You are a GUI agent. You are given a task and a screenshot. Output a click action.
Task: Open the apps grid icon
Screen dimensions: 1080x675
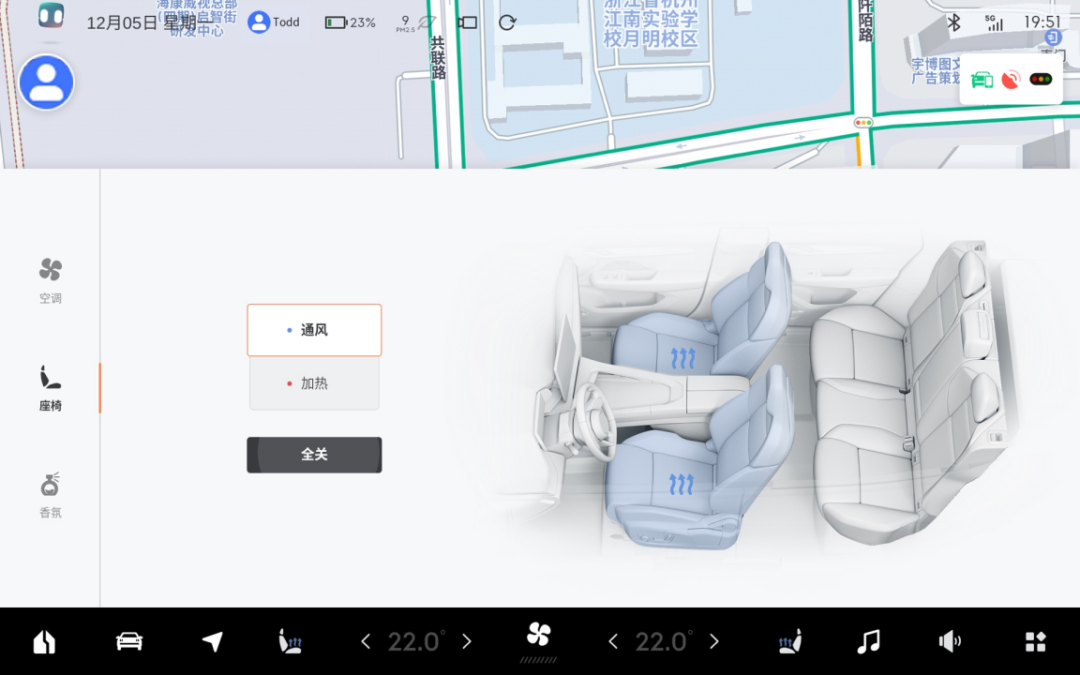(1035, 642)
